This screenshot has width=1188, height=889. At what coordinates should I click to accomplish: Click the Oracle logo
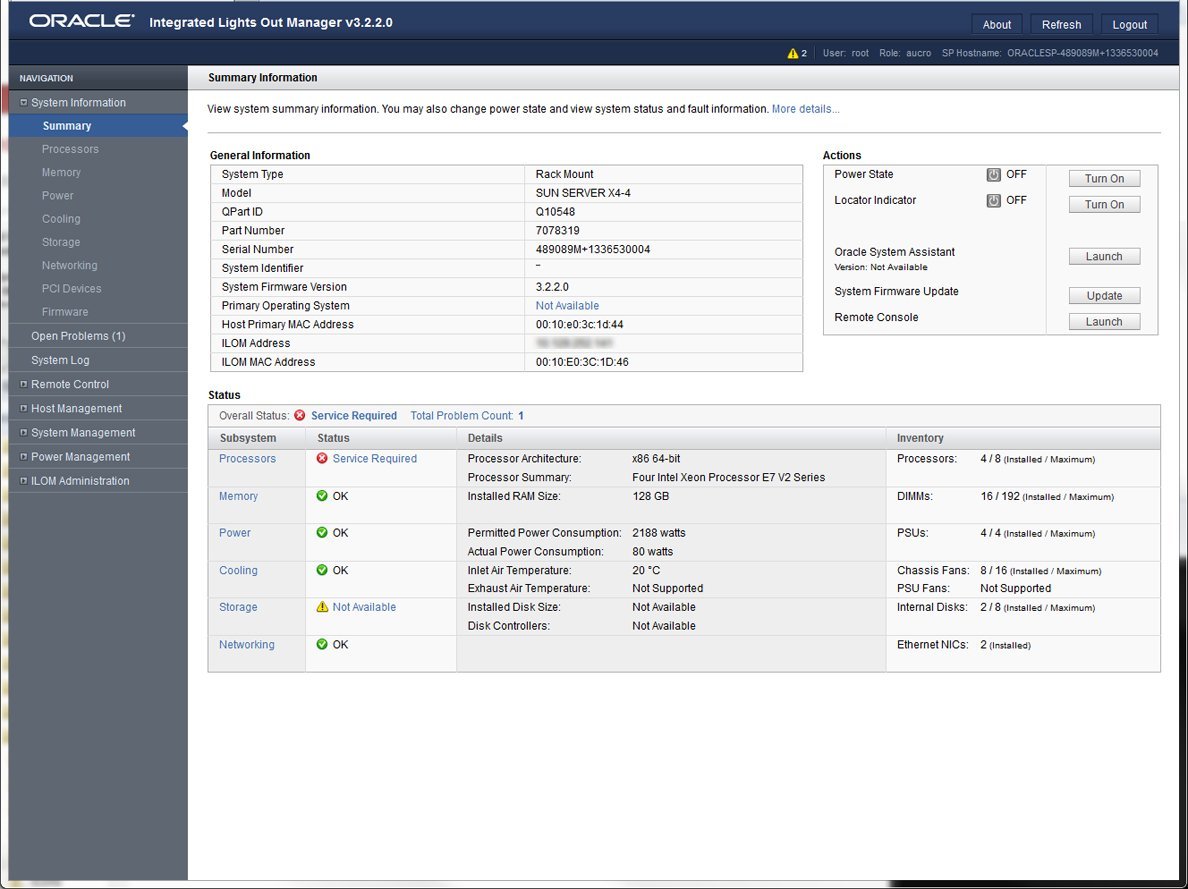(82, 21)
